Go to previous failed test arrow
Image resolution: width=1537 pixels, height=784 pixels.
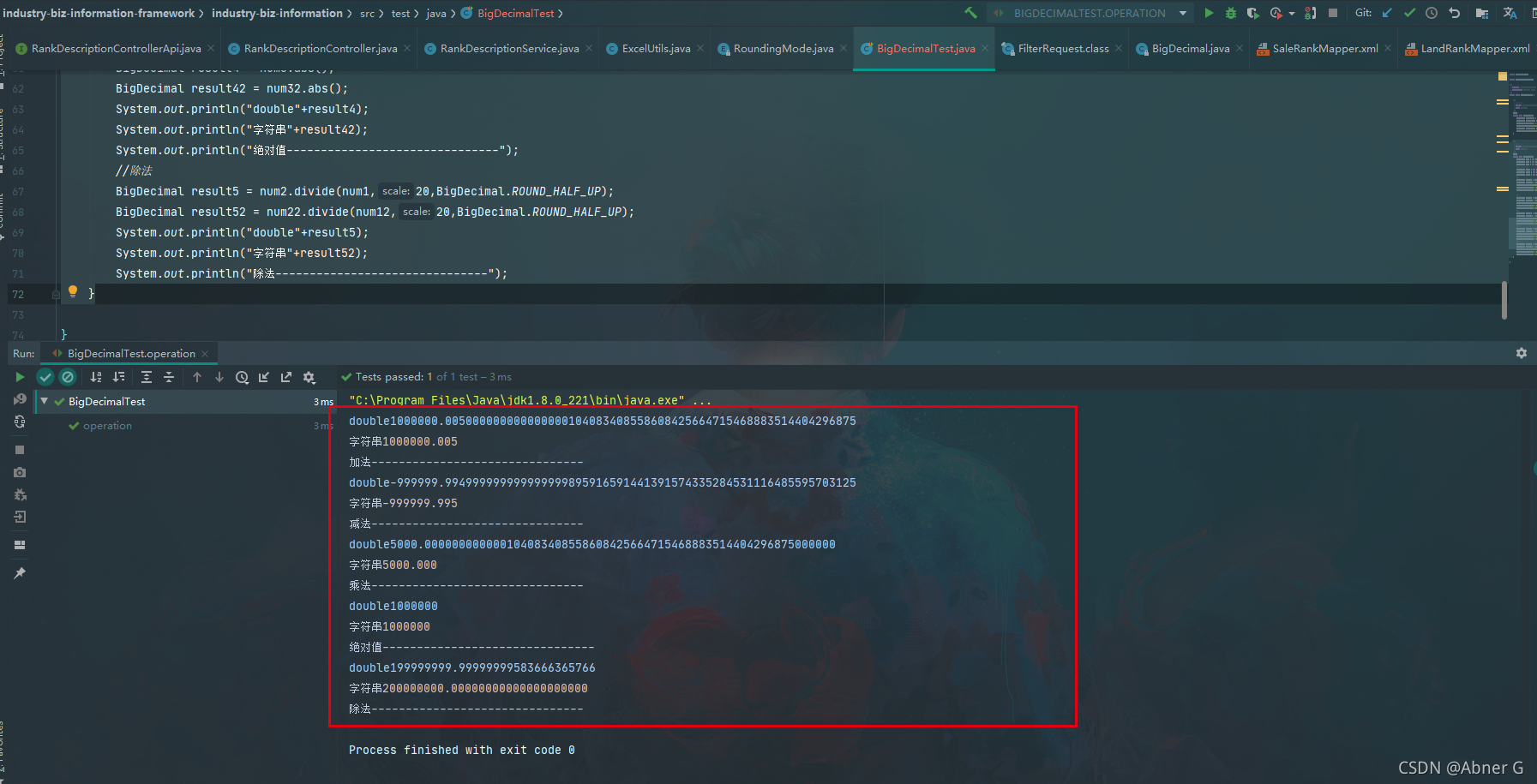pyautogui.click(x=197, y=377)
